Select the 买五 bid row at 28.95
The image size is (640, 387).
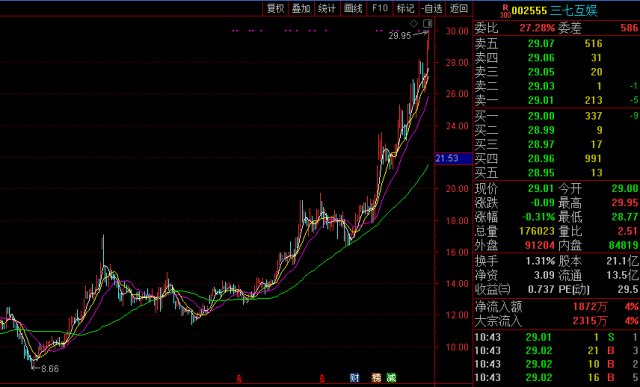(556, 173)
